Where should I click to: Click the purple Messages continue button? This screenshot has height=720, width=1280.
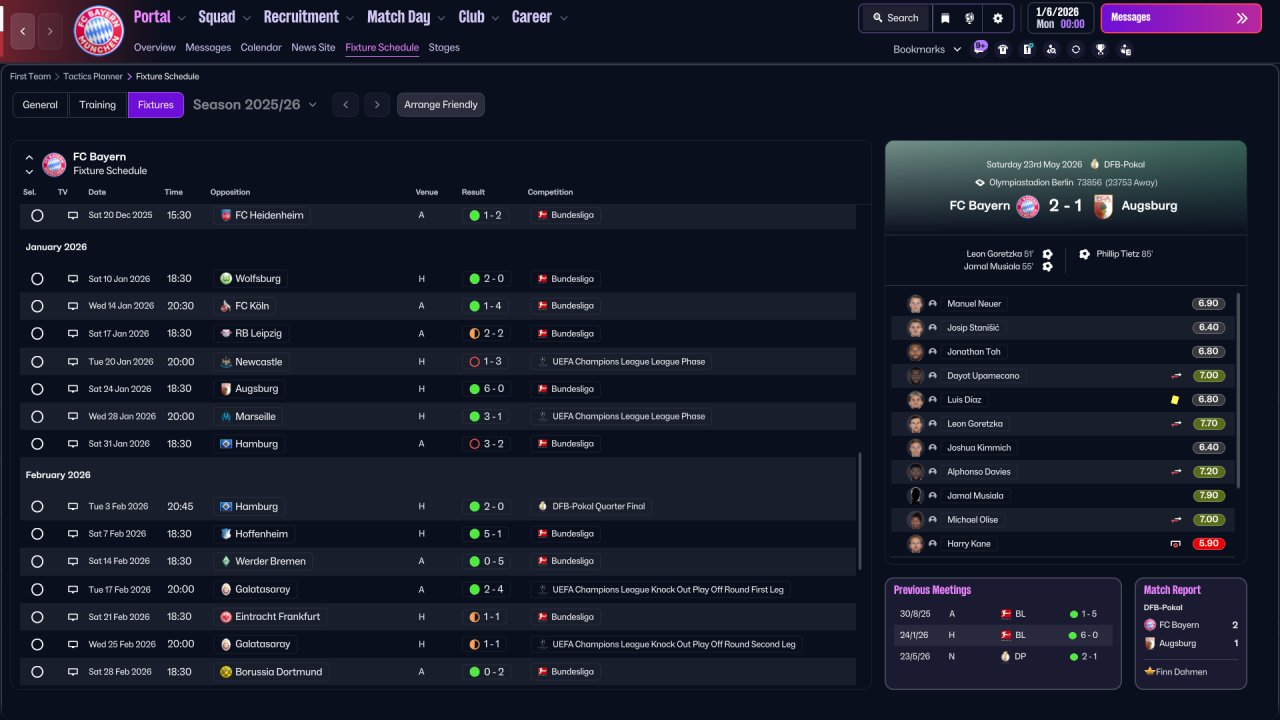1181,18
